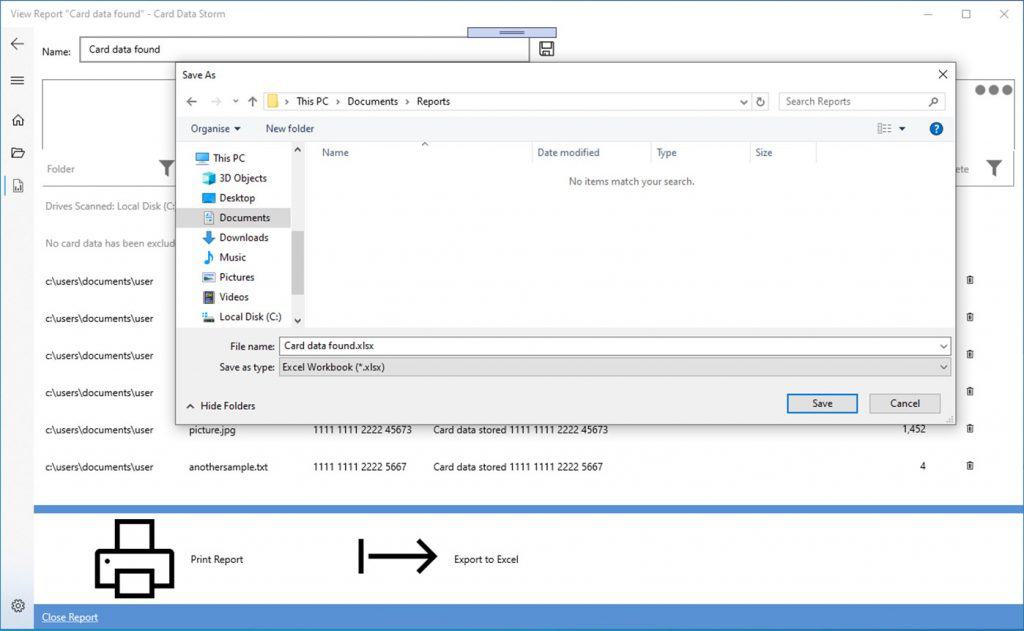Delete the anothersample.txt row using trash icon
This screenshot has height=631, width=1024.
point(969,466)
